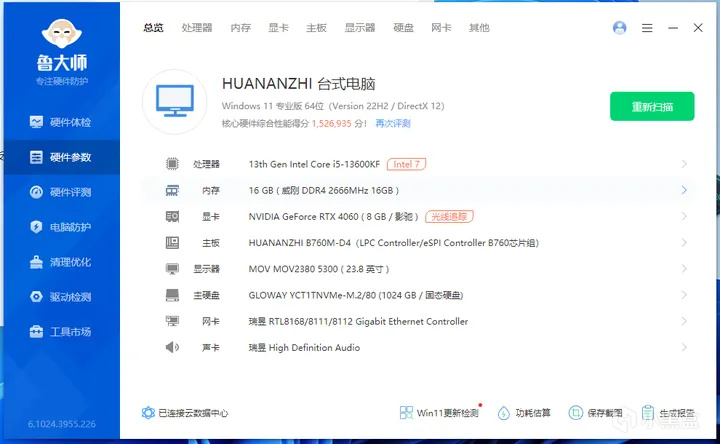Image resolution: width=720 pixels, height=444 pixels.
Task: Click the 显卡 graphics card icon
Action: (172, 216)
